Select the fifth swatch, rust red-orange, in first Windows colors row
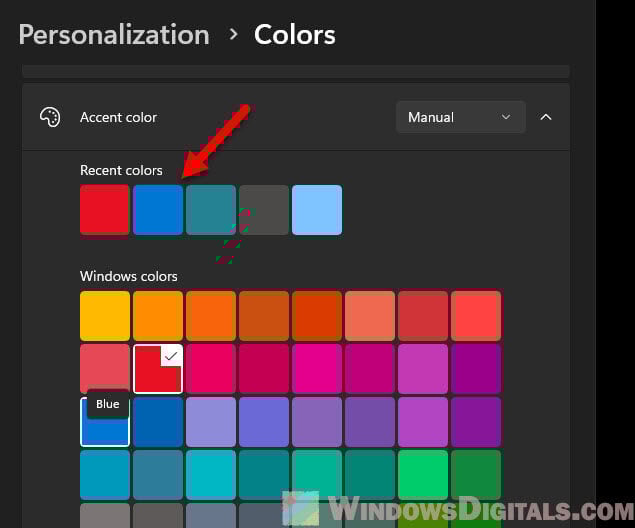The width and height of the screenshot is (635, 528). (x=317, y=316)
